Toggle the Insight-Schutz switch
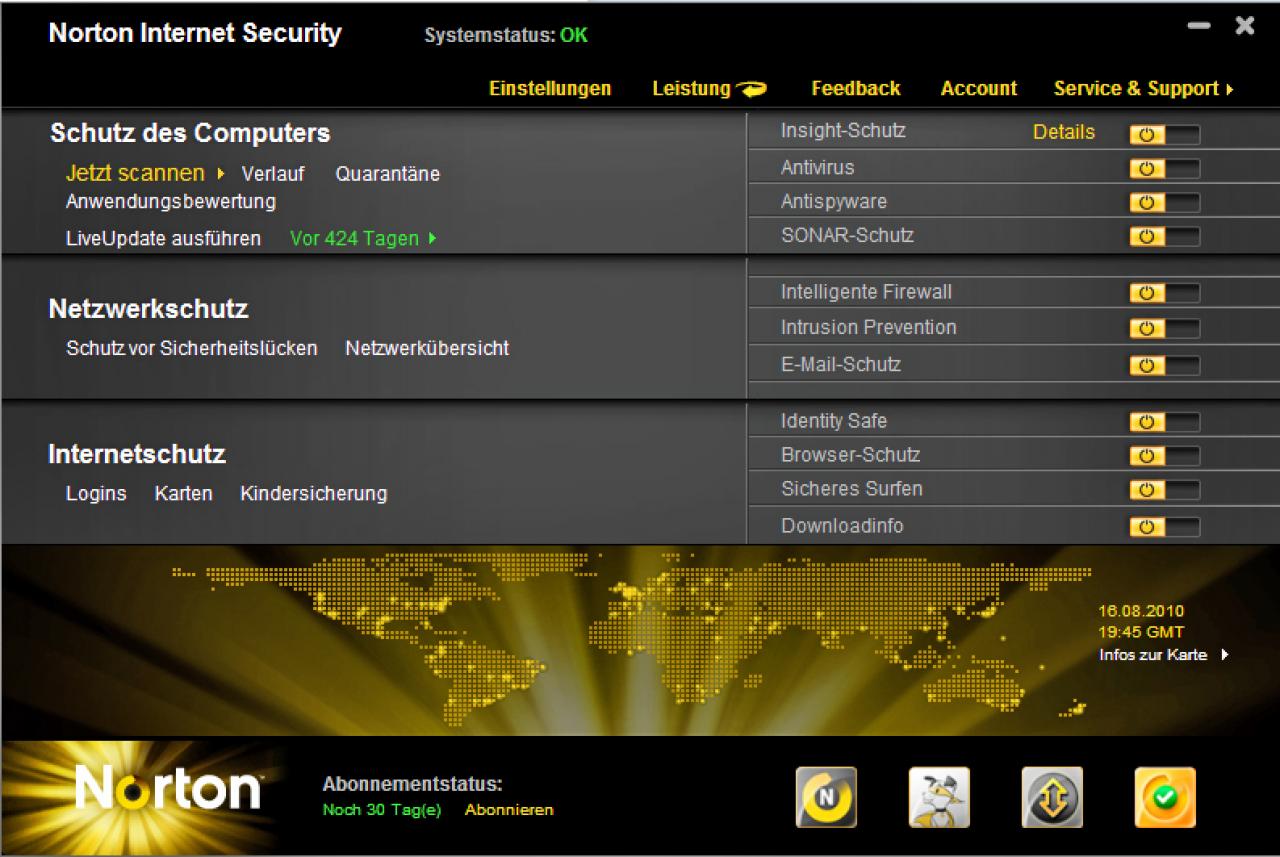1280x857 pixels. (x=1164, y=134)
